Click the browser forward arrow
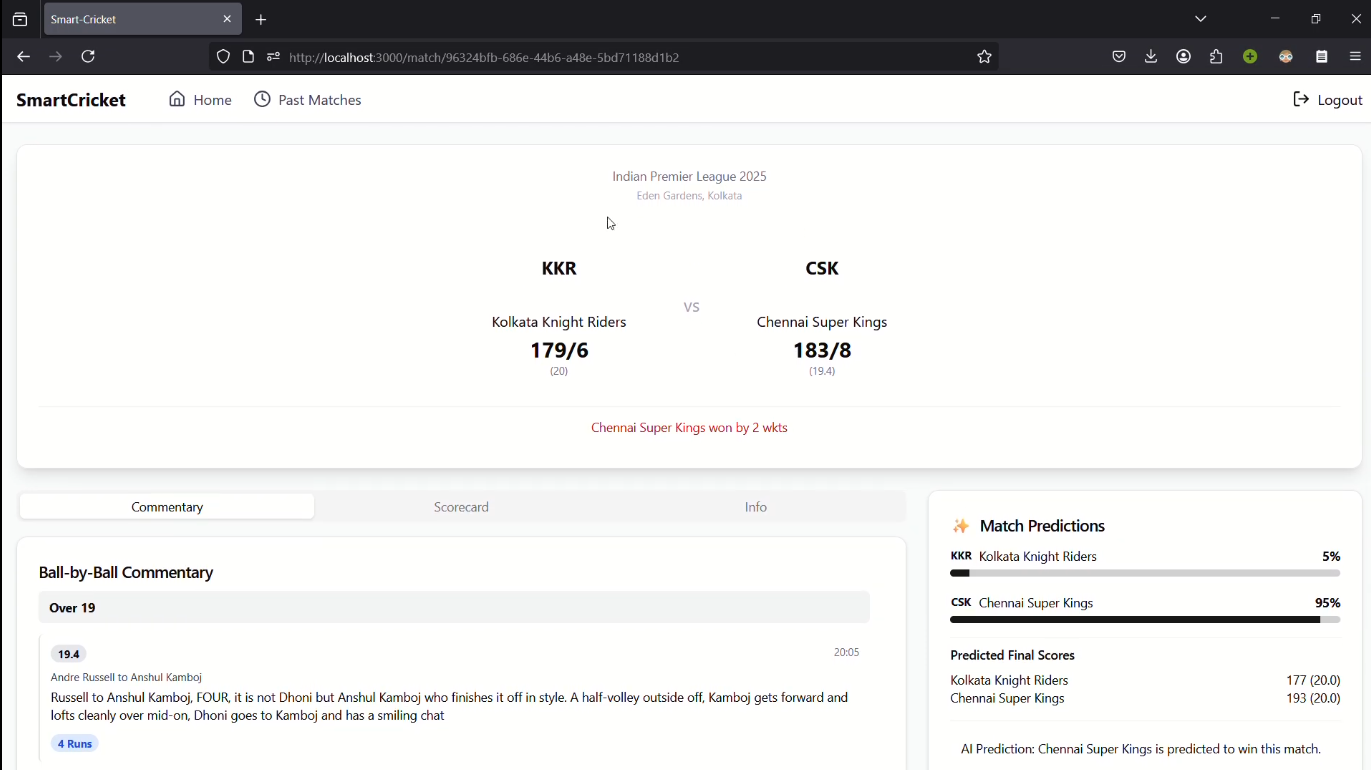Screen dimensions: 1371x770 tap(56, 57)
